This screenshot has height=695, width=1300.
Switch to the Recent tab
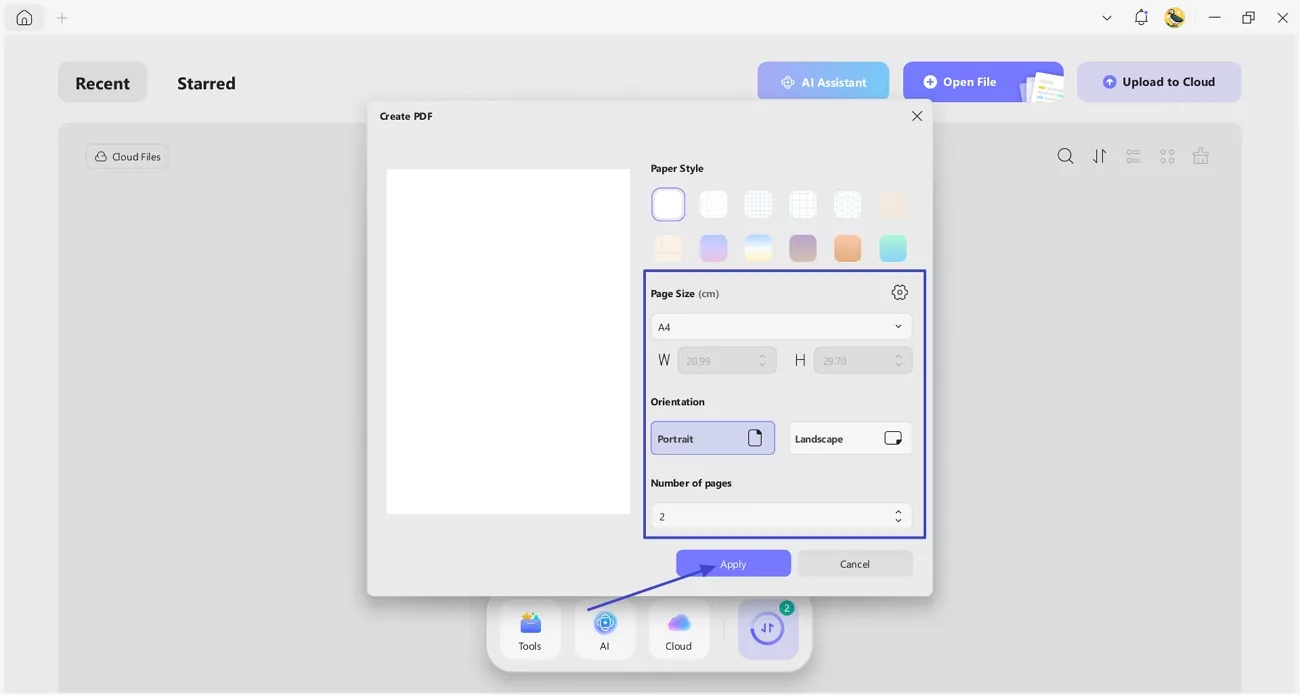tap(102, 83)
